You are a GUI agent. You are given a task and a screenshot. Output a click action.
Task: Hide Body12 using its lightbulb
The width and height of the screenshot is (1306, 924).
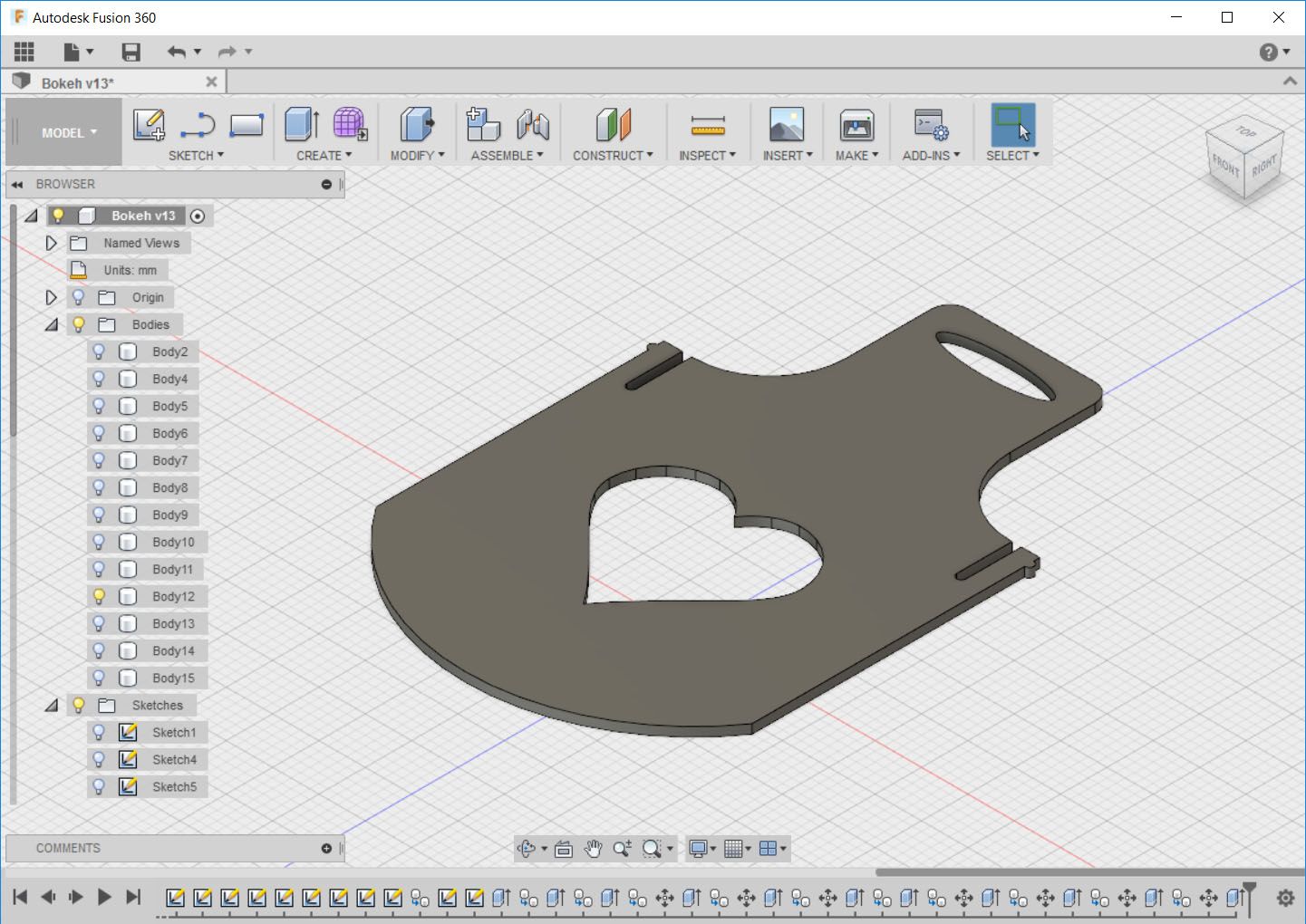[100, 596]
